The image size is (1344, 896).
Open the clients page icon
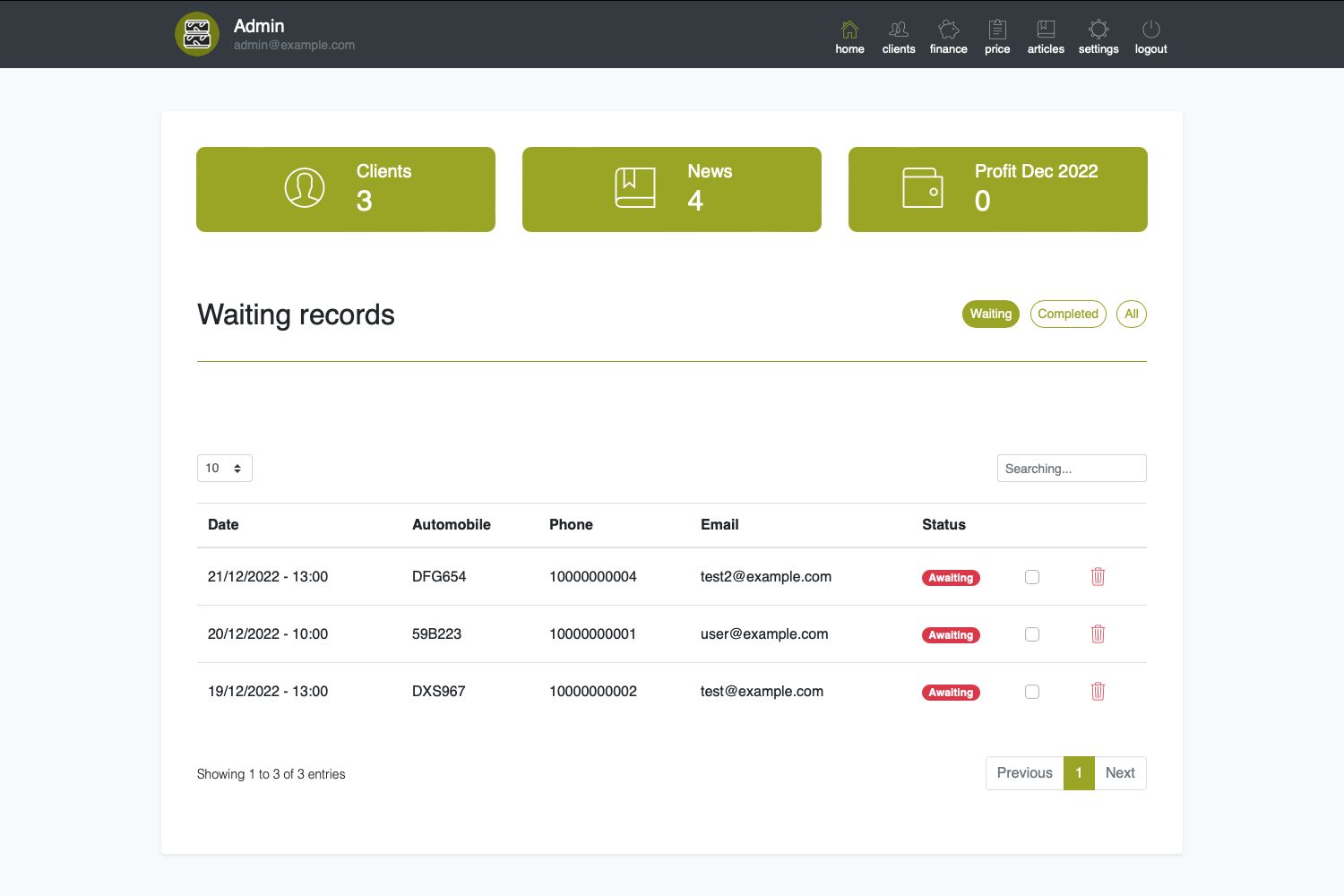coord(898,30)
